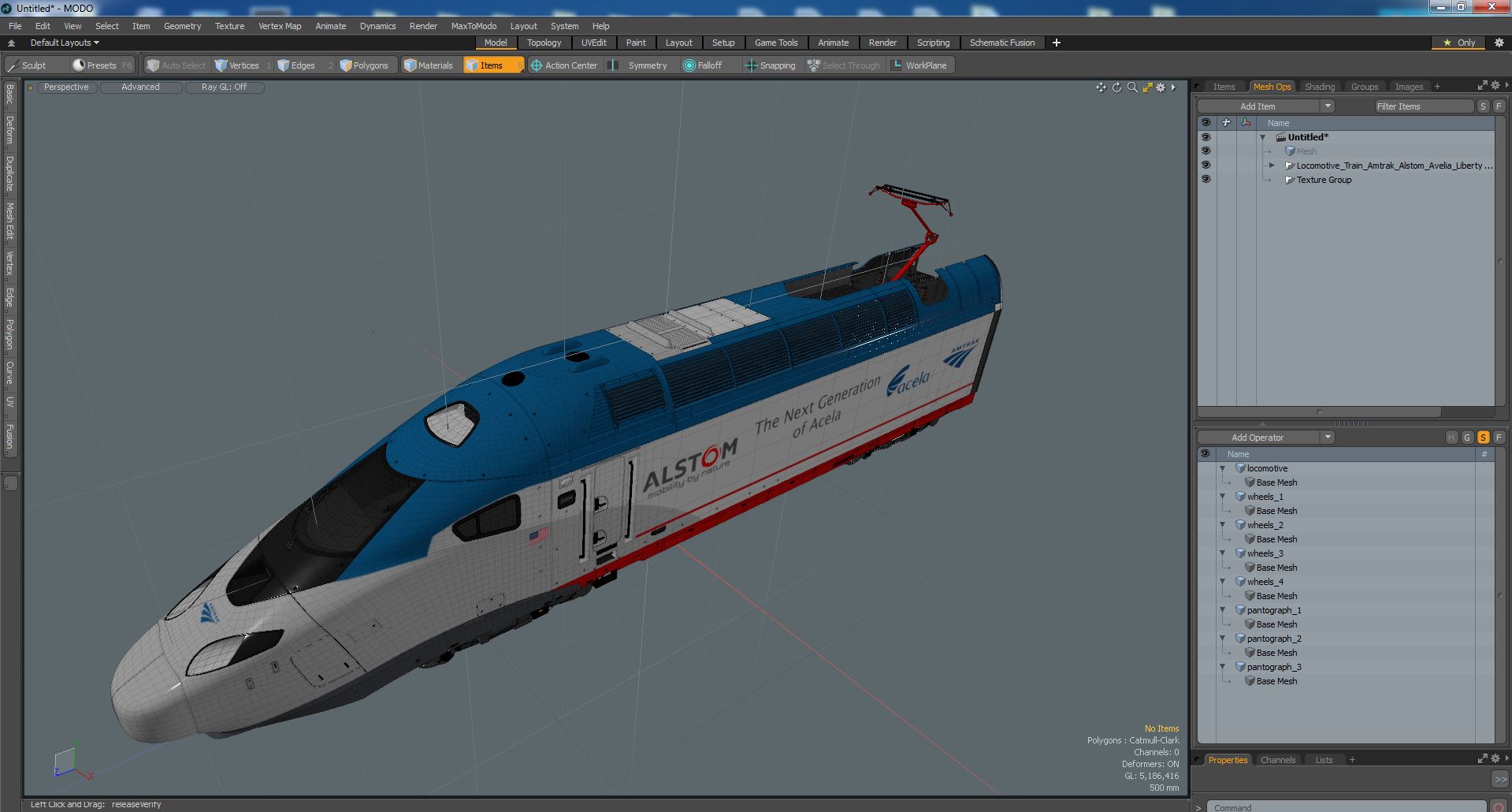Click the command history arrows button
Screen dimensions: 1512x812
click(x=1499, y=779)
